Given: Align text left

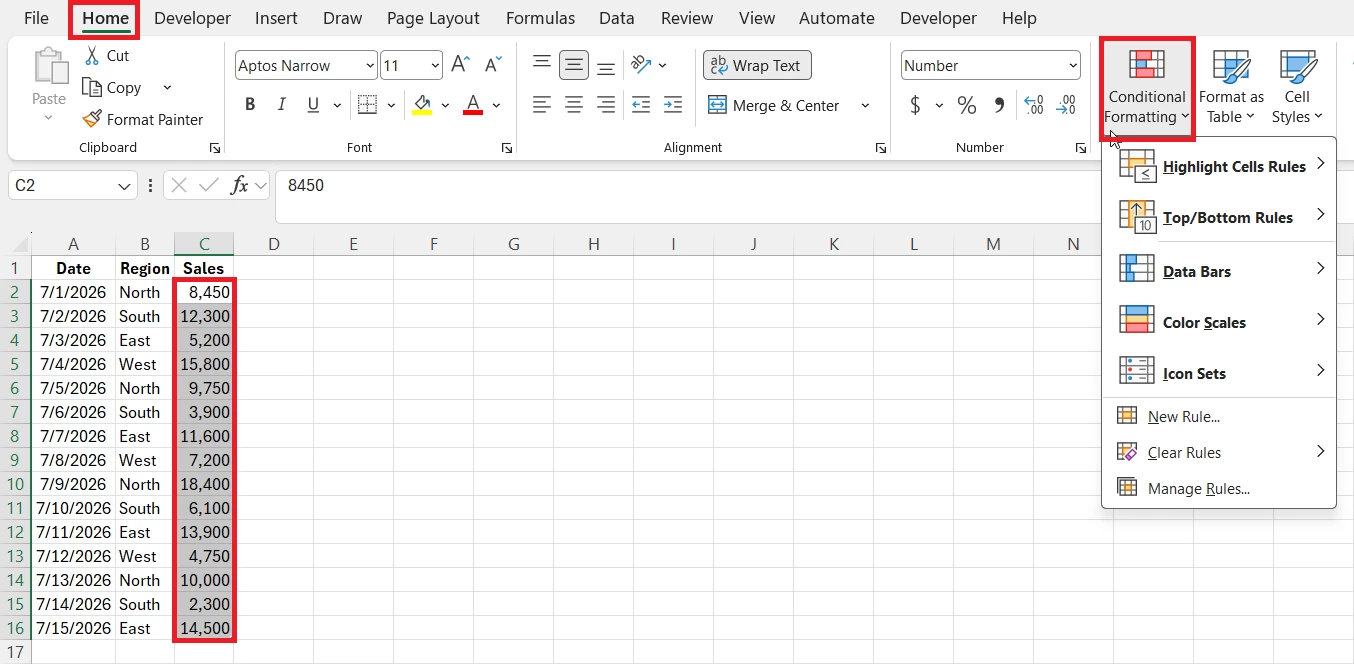Looking at the screenshot, I should pyautogui.click(x=542, y=105).
